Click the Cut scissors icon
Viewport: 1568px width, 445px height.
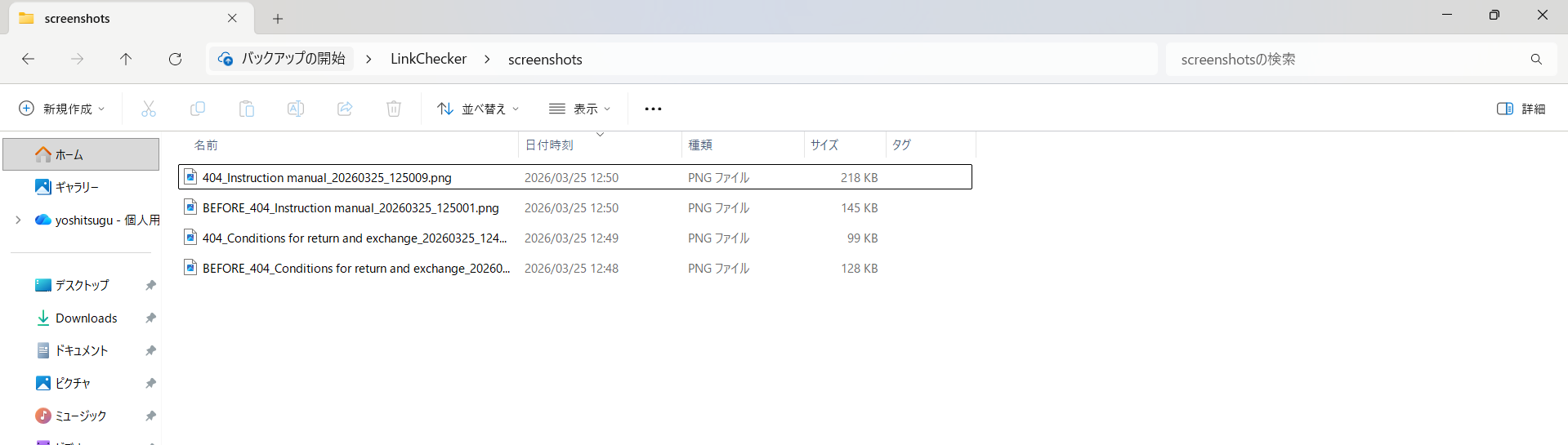(149, 109)
